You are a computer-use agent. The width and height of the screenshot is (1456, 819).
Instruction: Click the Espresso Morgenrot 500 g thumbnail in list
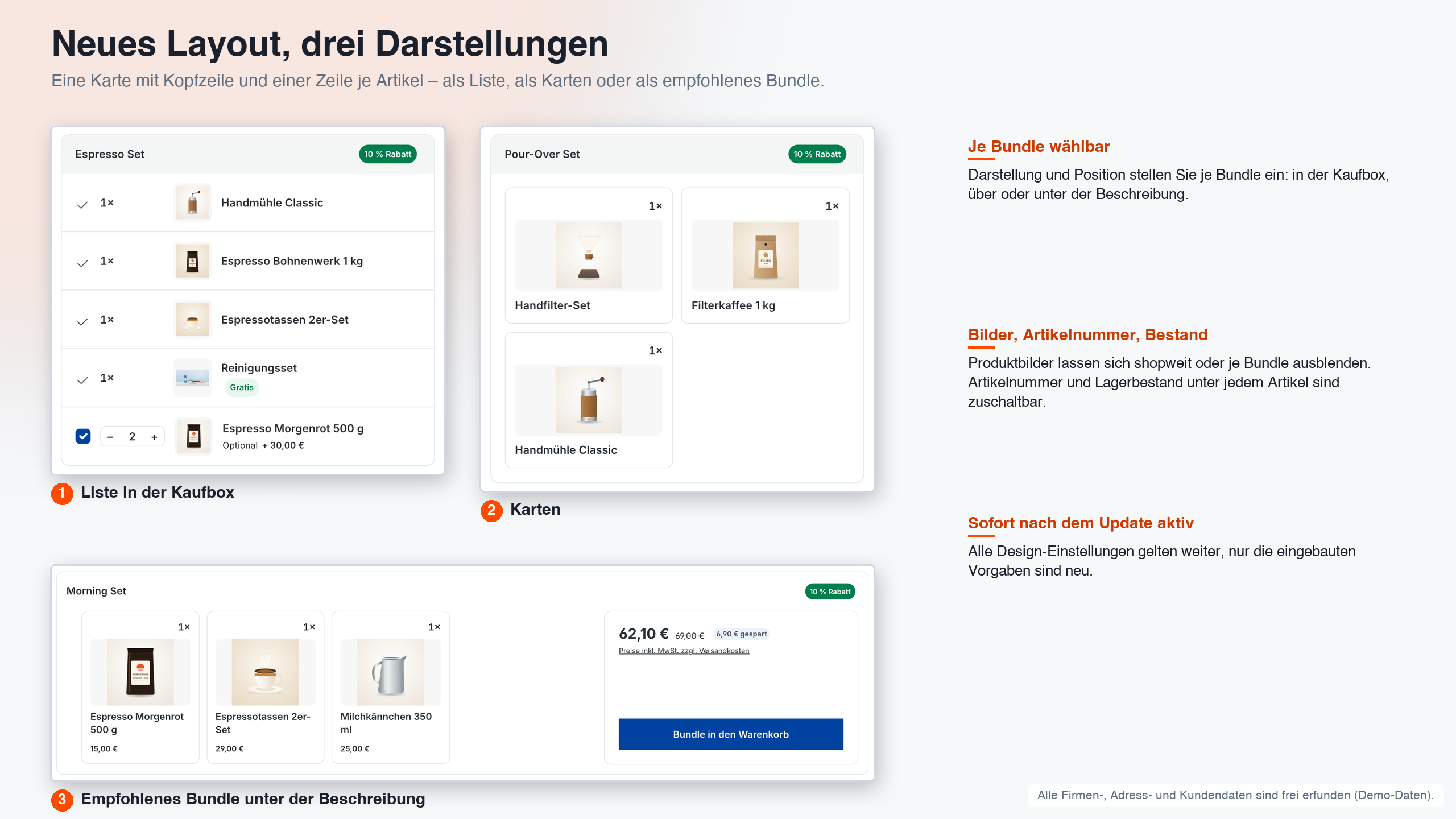point(193,436)
